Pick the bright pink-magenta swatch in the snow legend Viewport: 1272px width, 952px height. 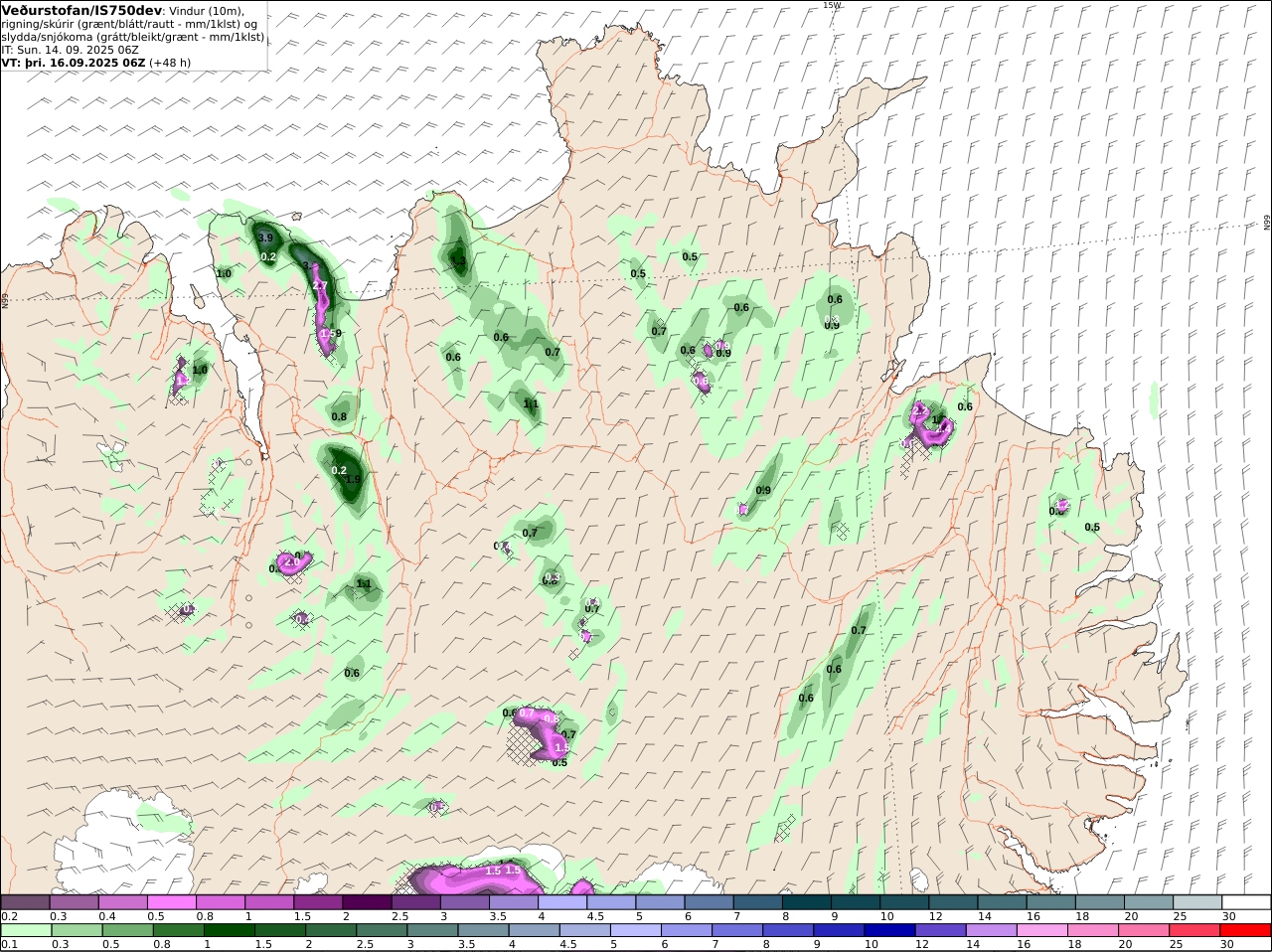[x=171, y=902]
